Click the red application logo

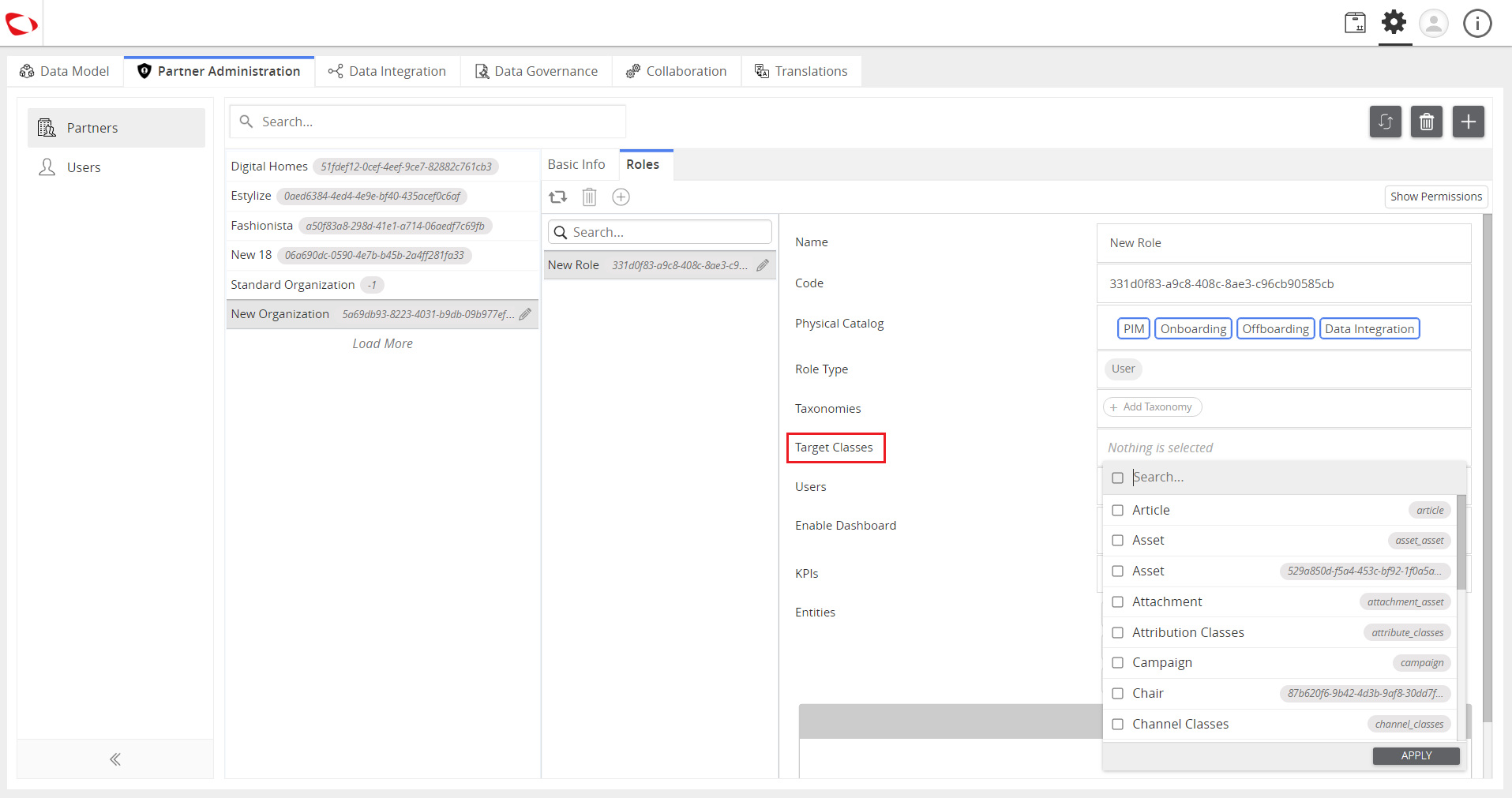point(21,24)
